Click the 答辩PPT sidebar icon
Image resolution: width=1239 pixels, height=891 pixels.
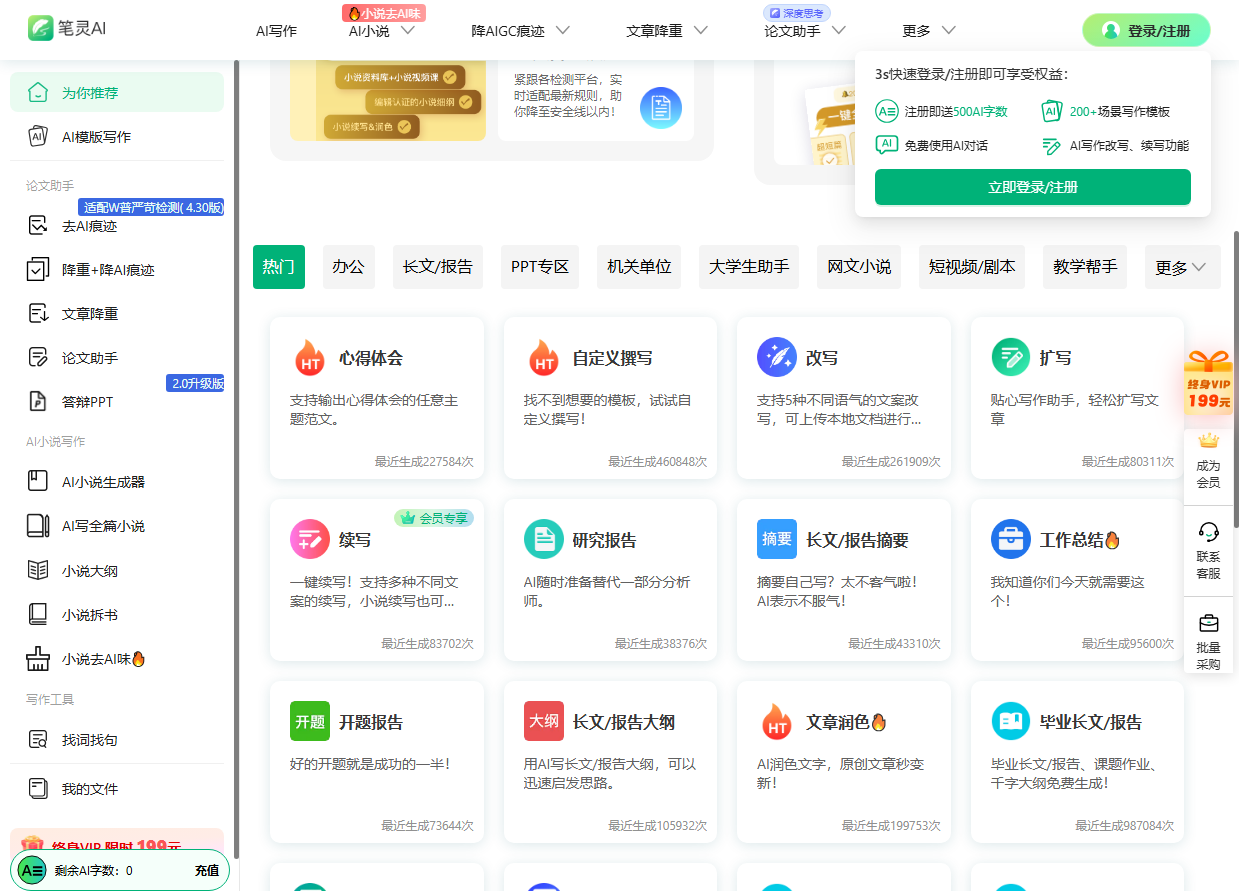38,402
